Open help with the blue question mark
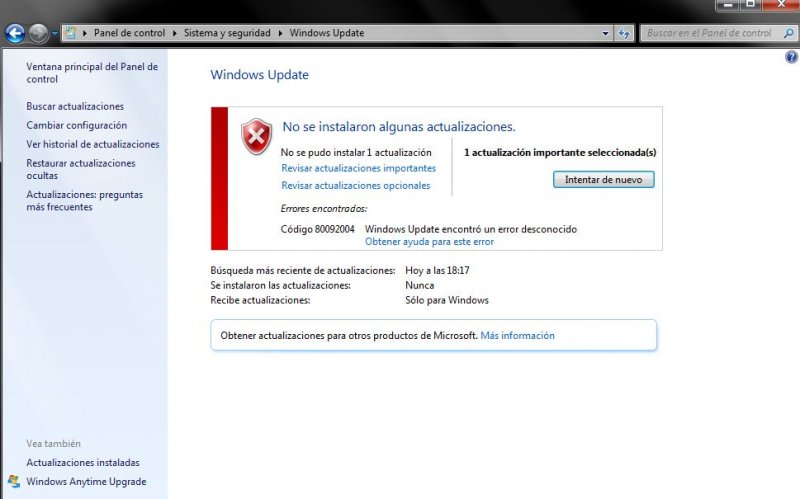The image size is (800, 499). tap(791, 57)
